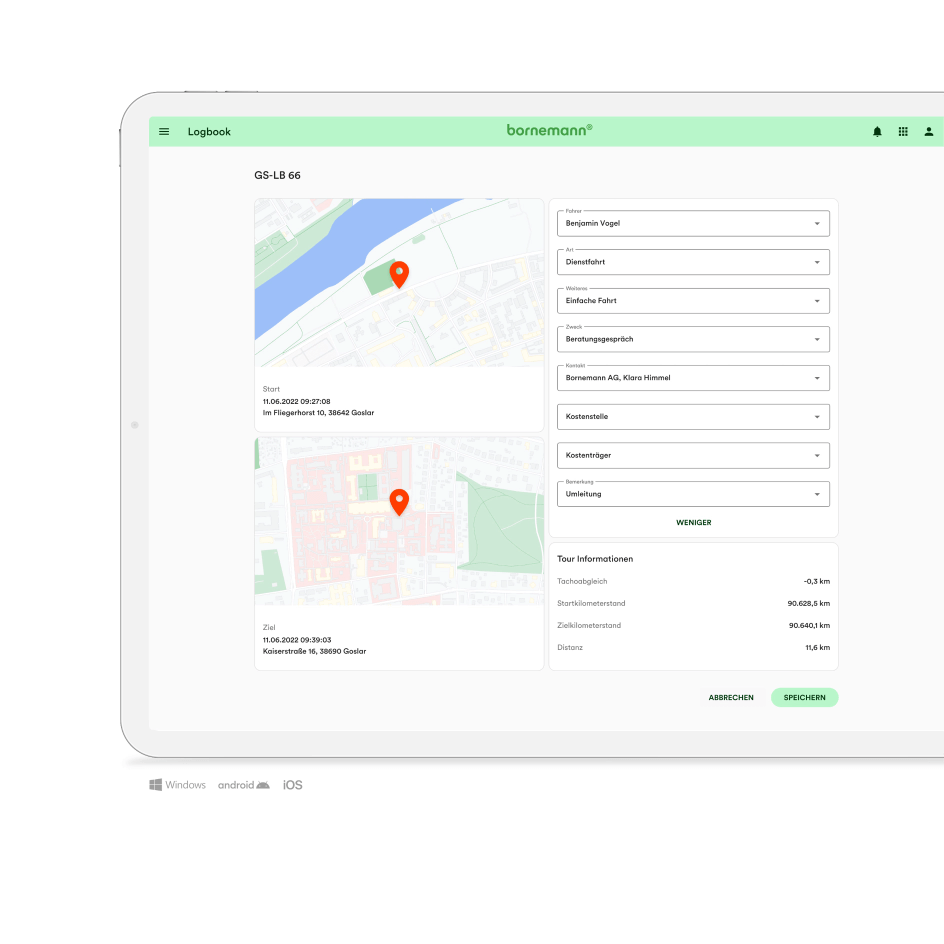Open the Kostenträger dropdown

692,455
